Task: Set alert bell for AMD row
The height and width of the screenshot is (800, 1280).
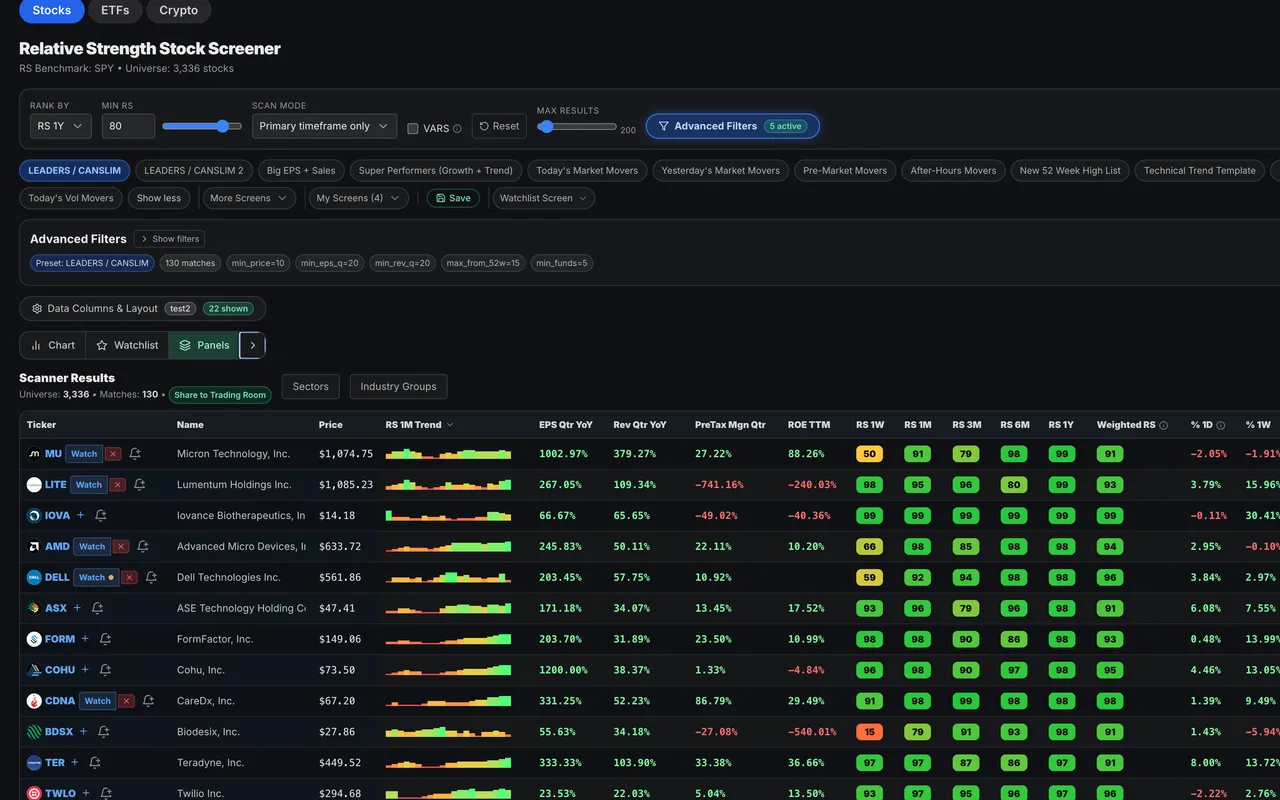Action: pos(143,547)
